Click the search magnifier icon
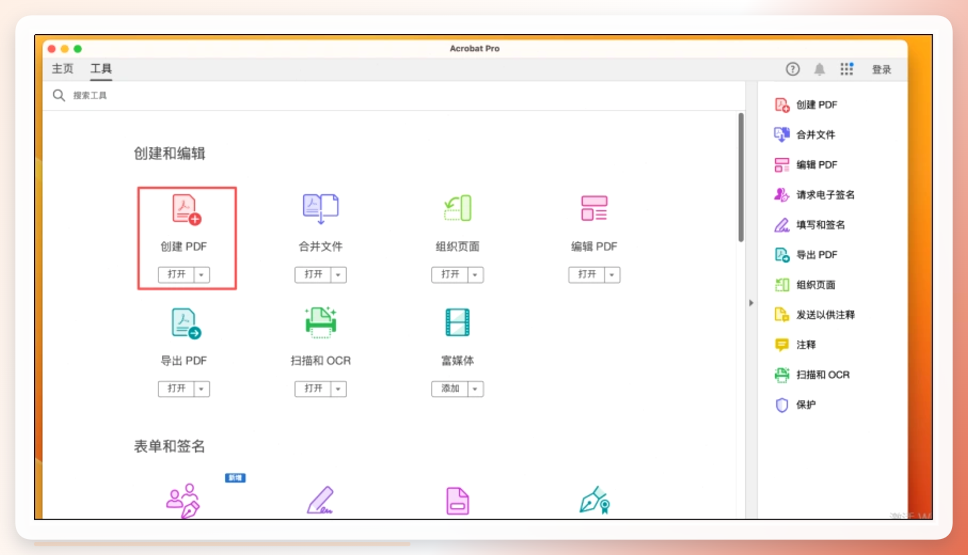The width and height of the screenshot is (968, 555). [59, 95]
